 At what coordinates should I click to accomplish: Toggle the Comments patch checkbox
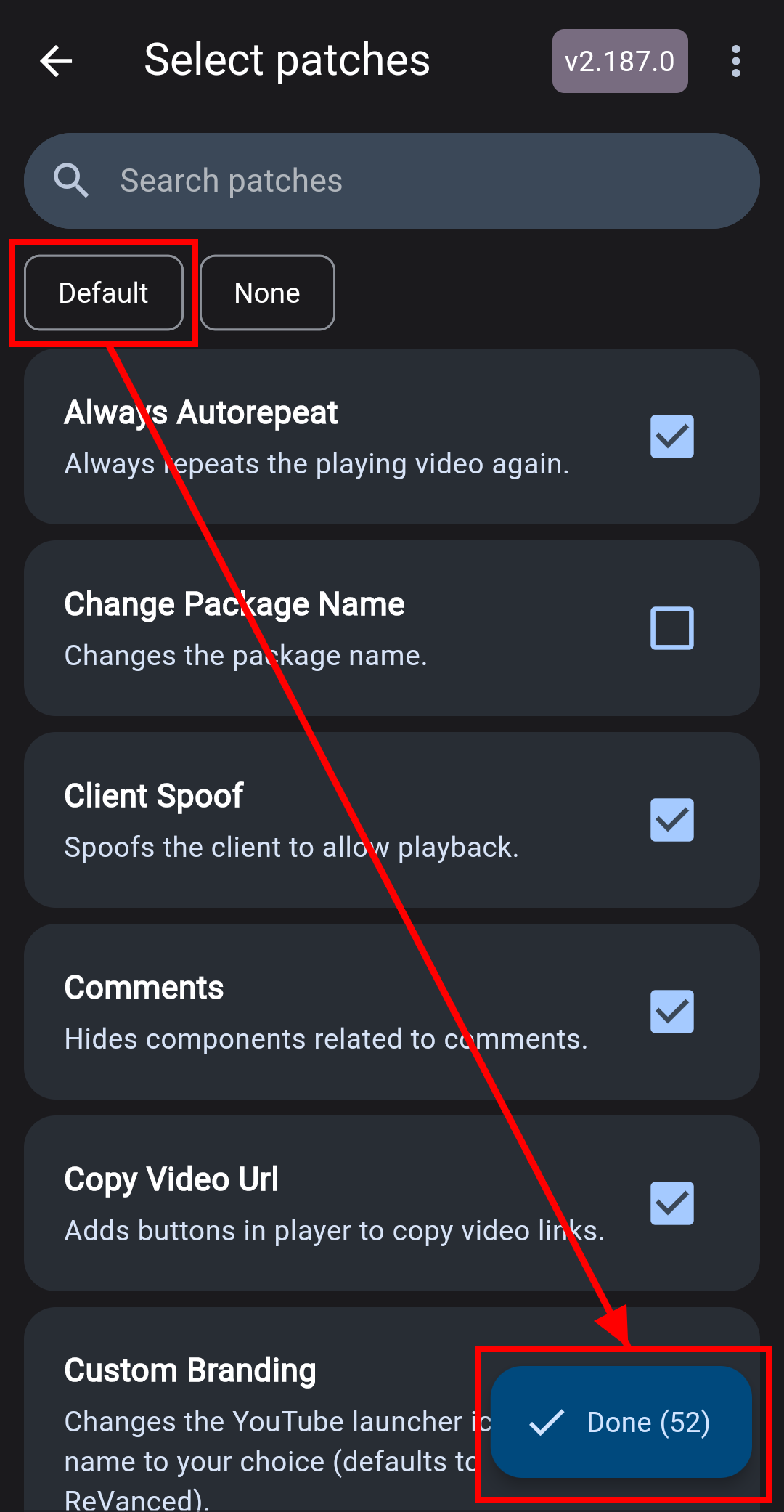point(672,1012)
